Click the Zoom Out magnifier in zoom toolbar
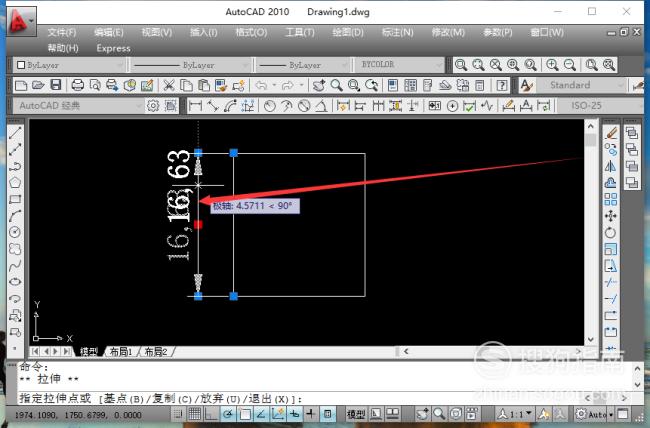 pos(570,65)
